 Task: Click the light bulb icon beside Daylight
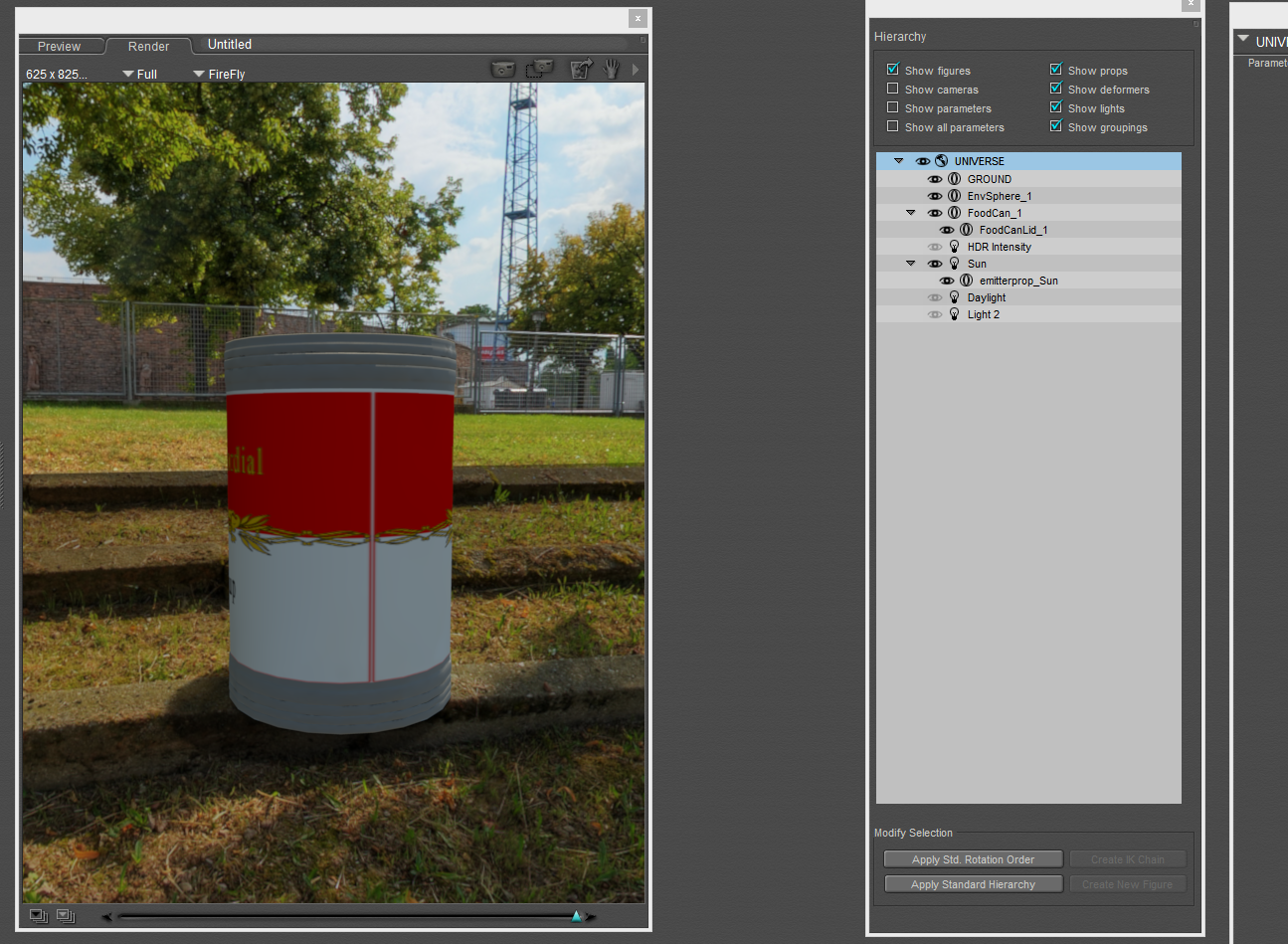tap(954, 297)
